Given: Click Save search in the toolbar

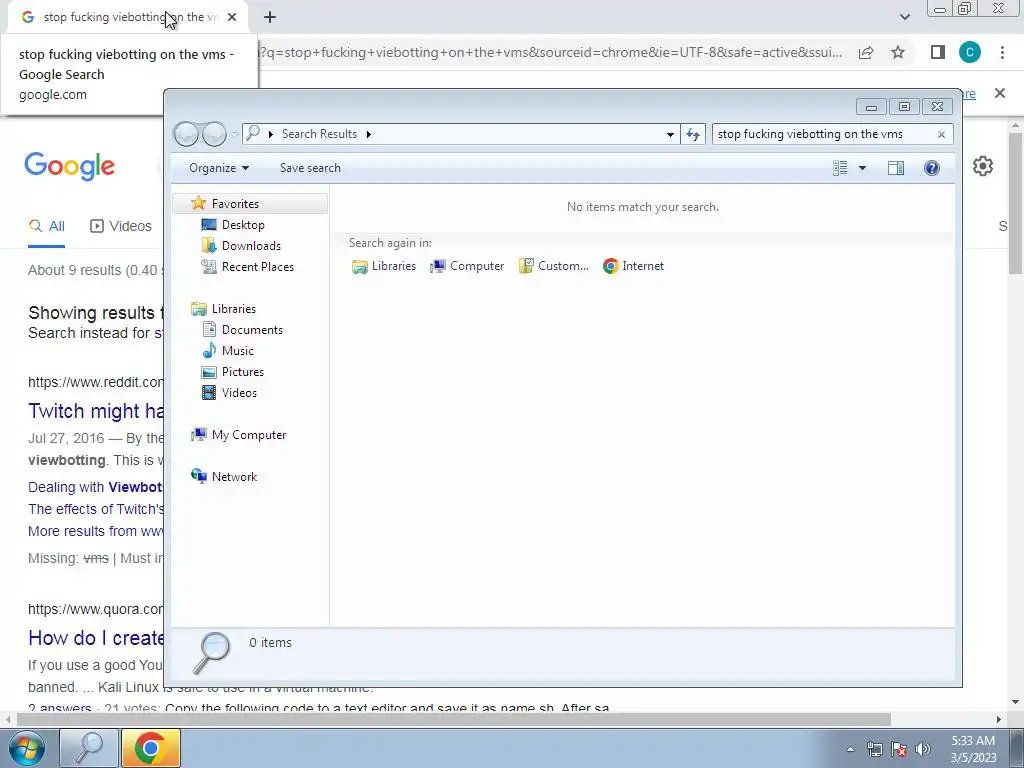Looking at the screenshot, I should pos(310,168).
